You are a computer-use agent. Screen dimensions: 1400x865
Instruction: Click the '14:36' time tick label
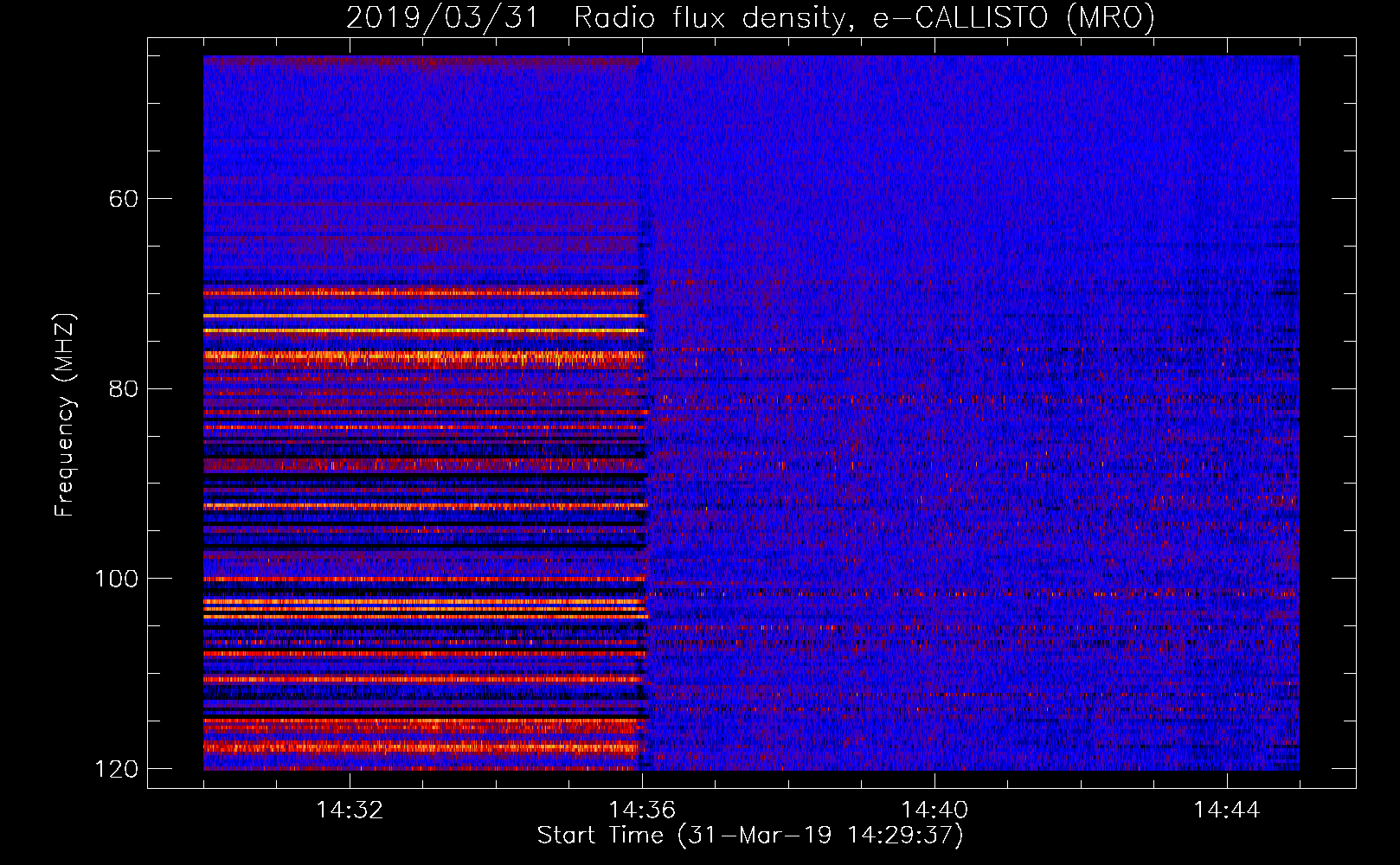(x=642, y=811)
